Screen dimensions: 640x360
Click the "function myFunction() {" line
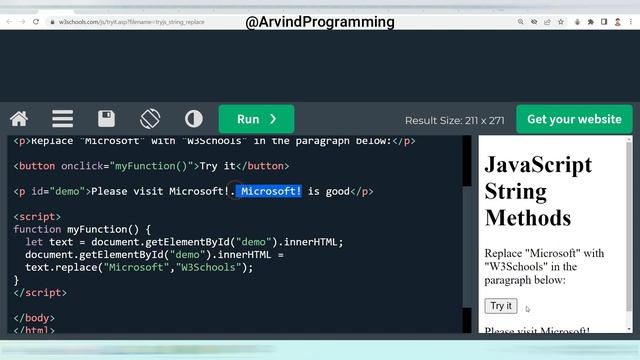[82, 229]
